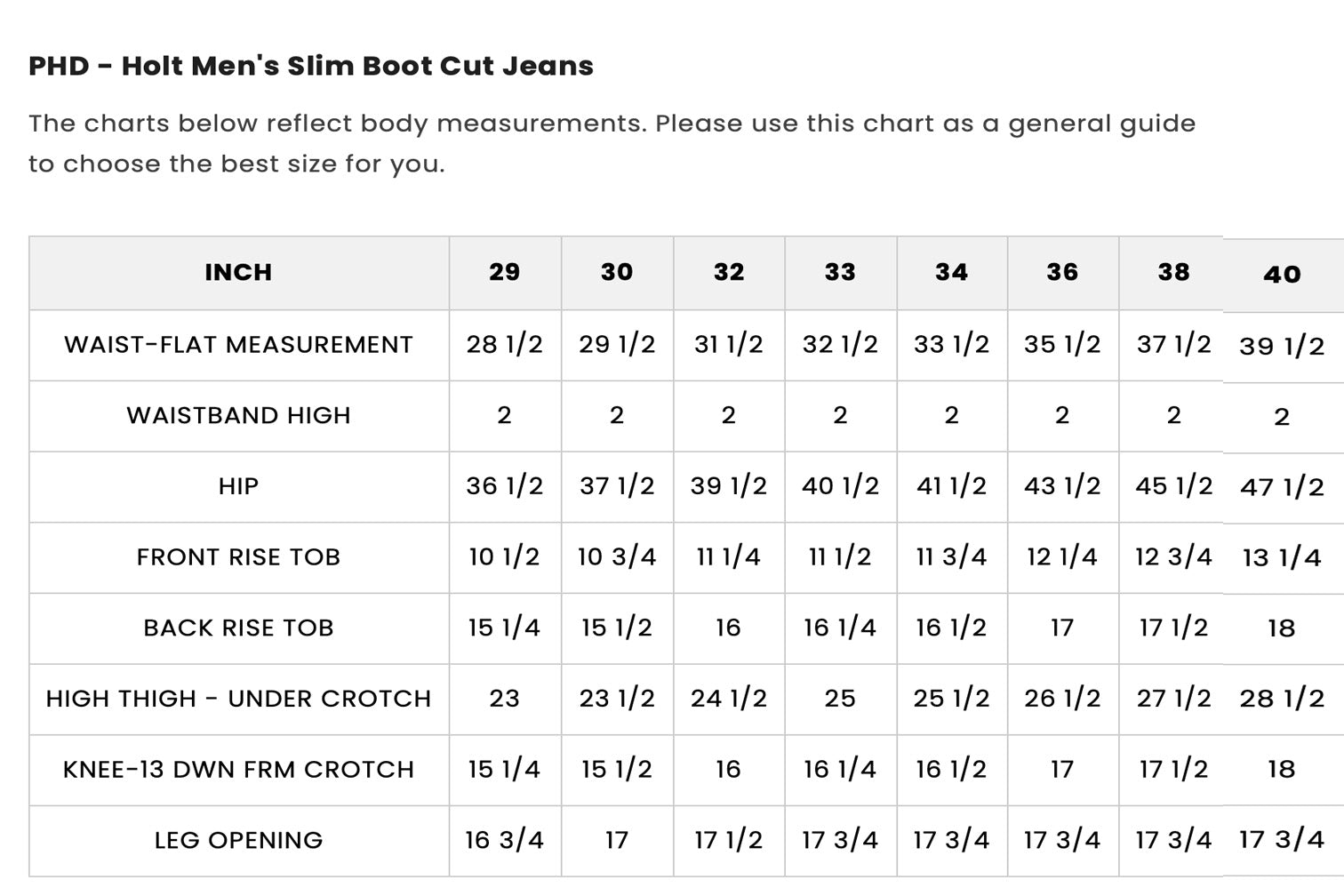The image size is (1344, 896).
Task: Click the BACK RISE TOB row label
Action: pyautogui.click(x=238, y=628)
